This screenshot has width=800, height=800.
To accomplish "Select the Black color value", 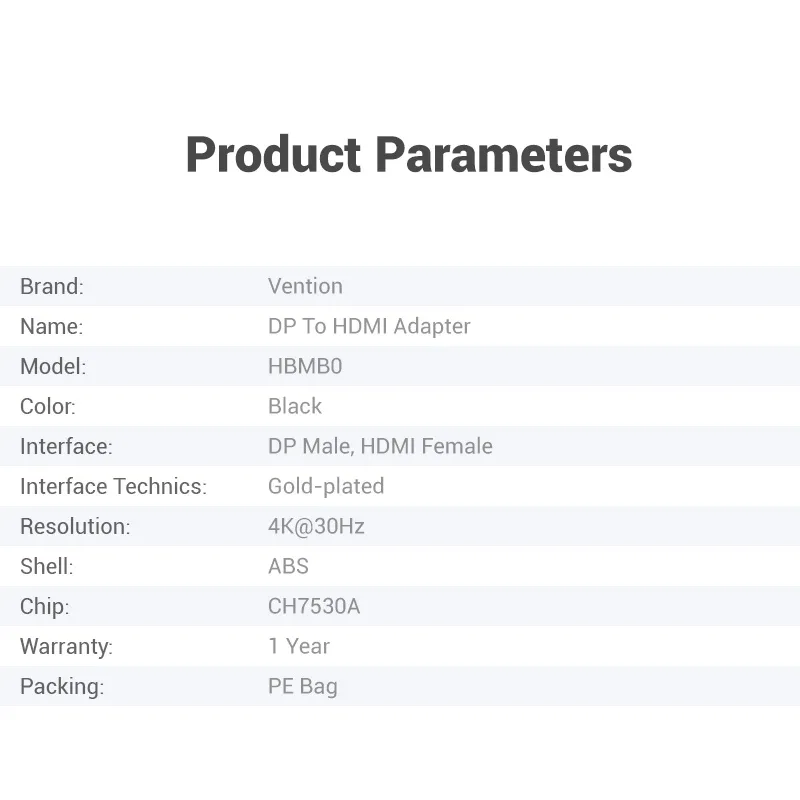I will pyautogui.click(x=295, y=406).
